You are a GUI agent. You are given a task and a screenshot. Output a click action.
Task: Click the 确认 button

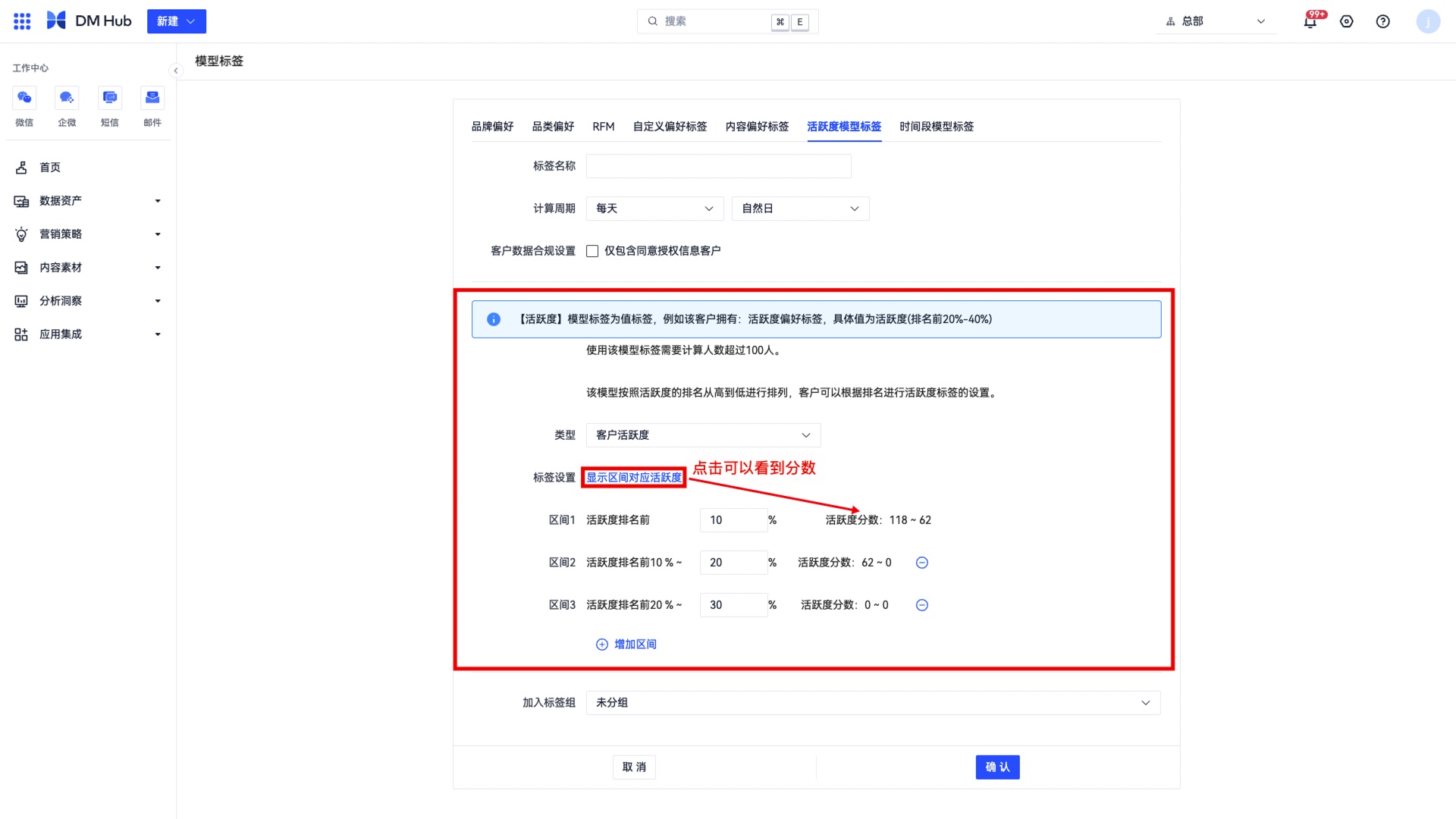pos(998,767)
